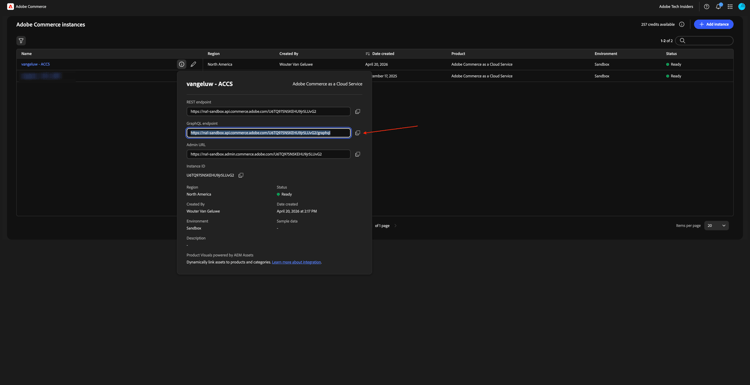This screenshot has height=385, width=750.
Task: Click the blurred second instance name
Action: 41,76
